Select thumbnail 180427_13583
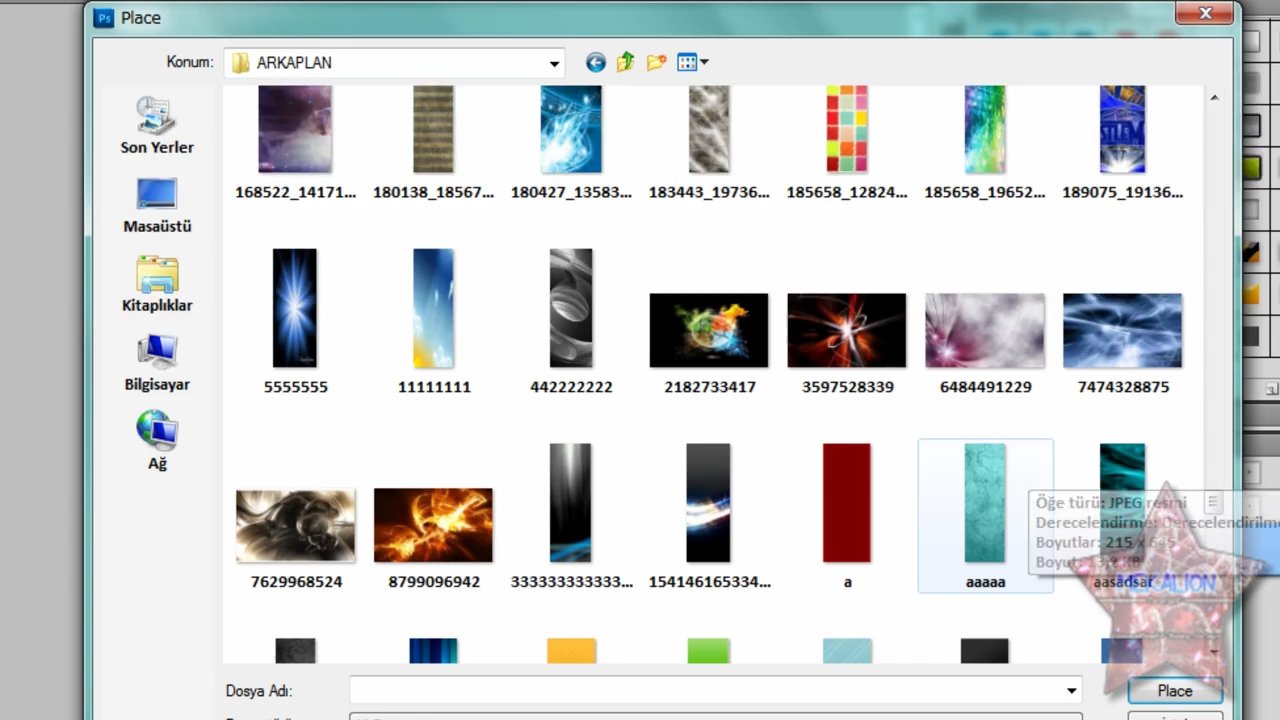Screen dimensions: 1280x720 coord(571,130)
